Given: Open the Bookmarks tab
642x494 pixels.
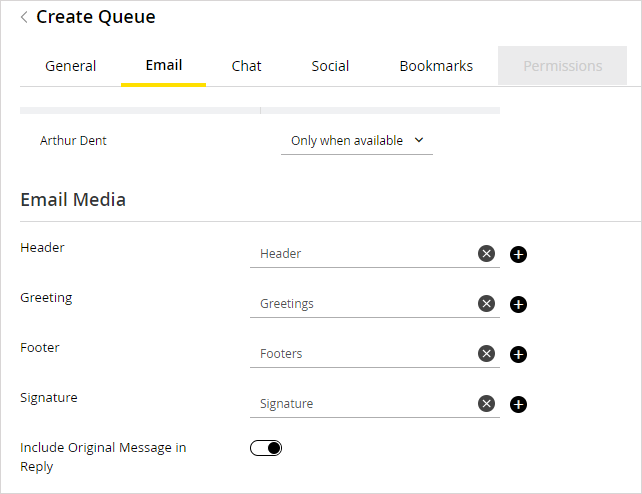Looking at the screenshot, I should tap(436, 66).
